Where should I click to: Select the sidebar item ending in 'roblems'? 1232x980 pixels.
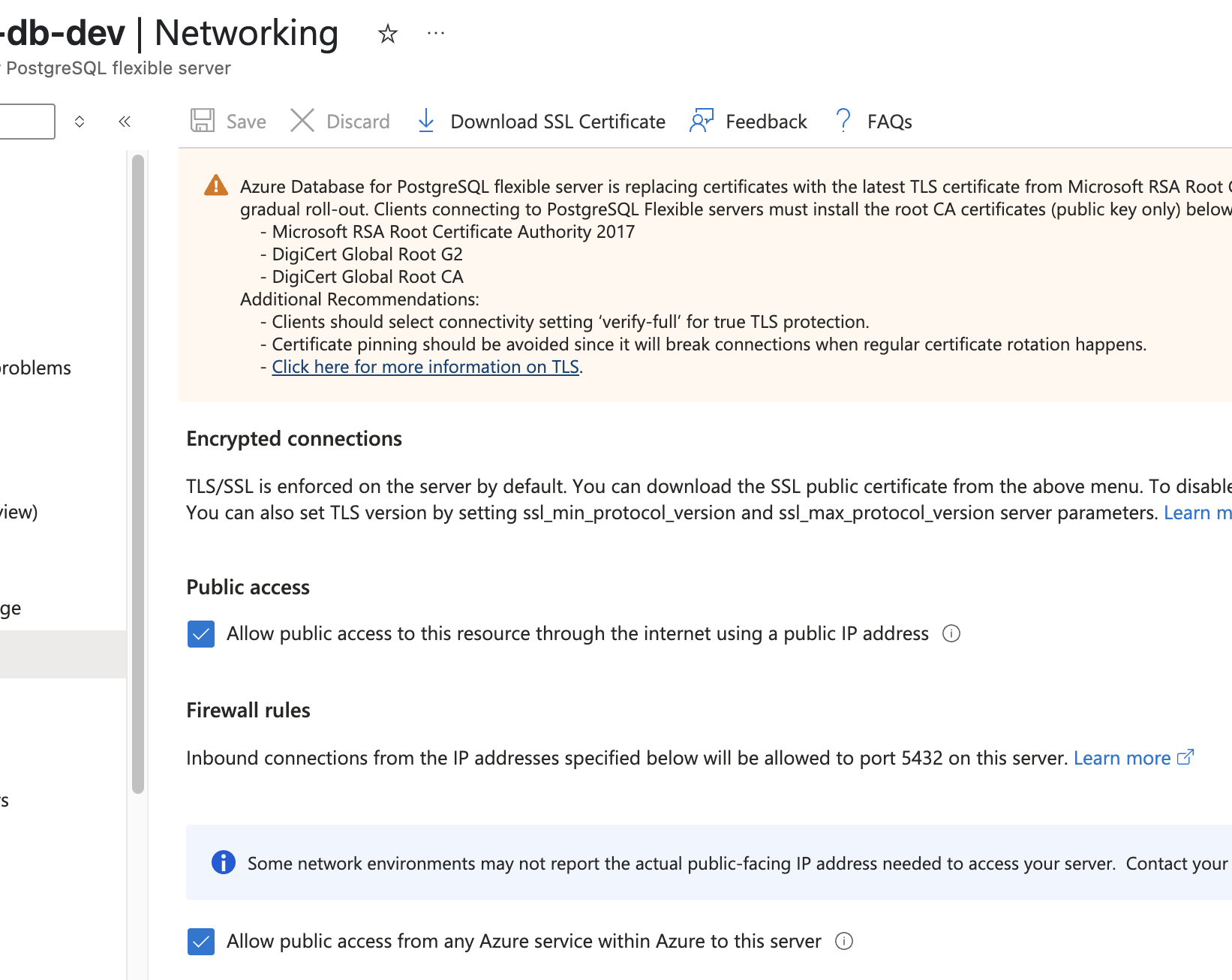tap(35, 368)
